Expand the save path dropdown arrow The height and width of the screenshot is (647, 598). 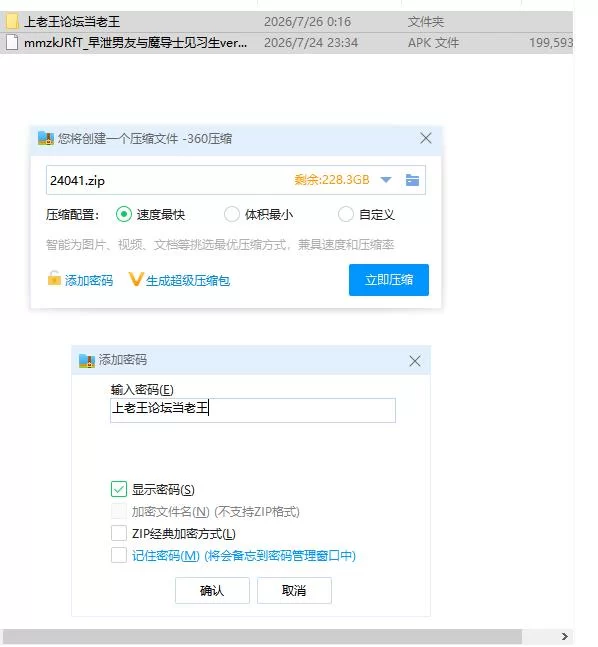386,180
